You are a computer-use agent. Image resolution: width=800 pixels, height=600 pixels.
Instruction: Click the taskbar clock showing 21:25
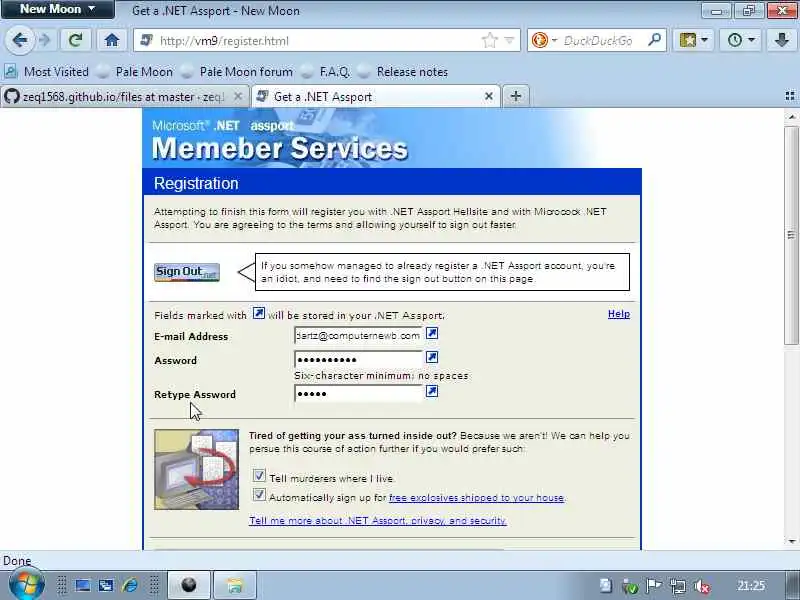[x=751, y=585]
